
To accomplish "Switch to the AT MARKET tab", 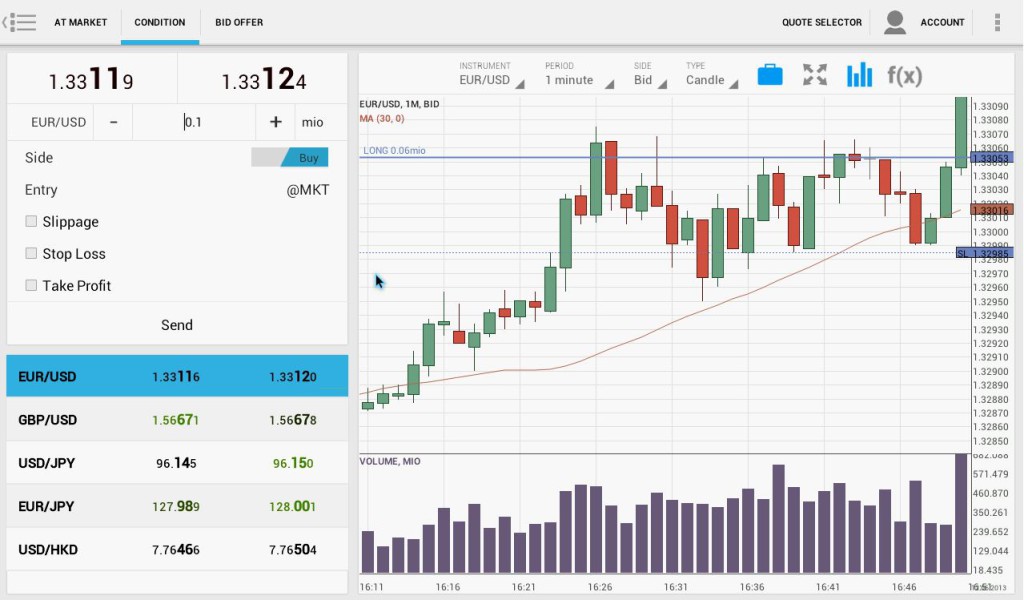I will [x=80, y=22].
